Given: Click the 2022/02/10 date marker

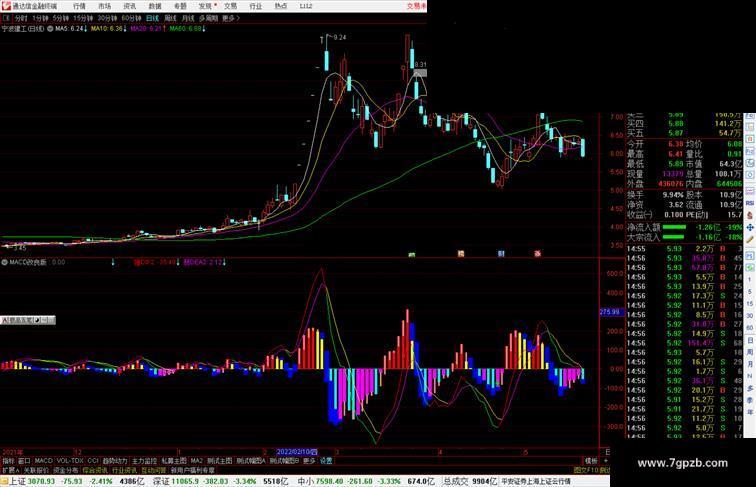Looking at the screenshot, I should pos(297,452).
